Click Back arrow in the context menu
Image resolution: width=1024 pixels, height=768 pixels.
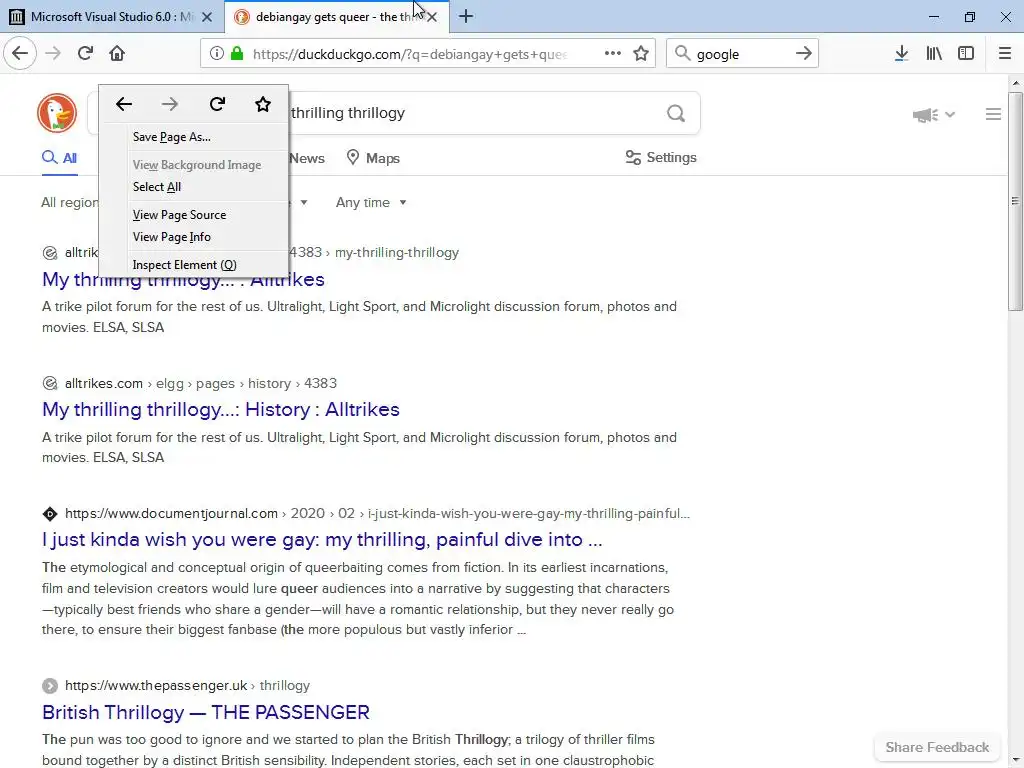click(123, 104)
